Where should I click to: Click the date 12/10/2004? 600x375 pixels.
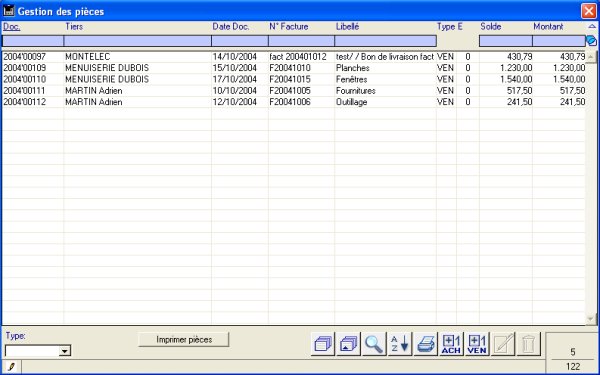click(235, 102)
